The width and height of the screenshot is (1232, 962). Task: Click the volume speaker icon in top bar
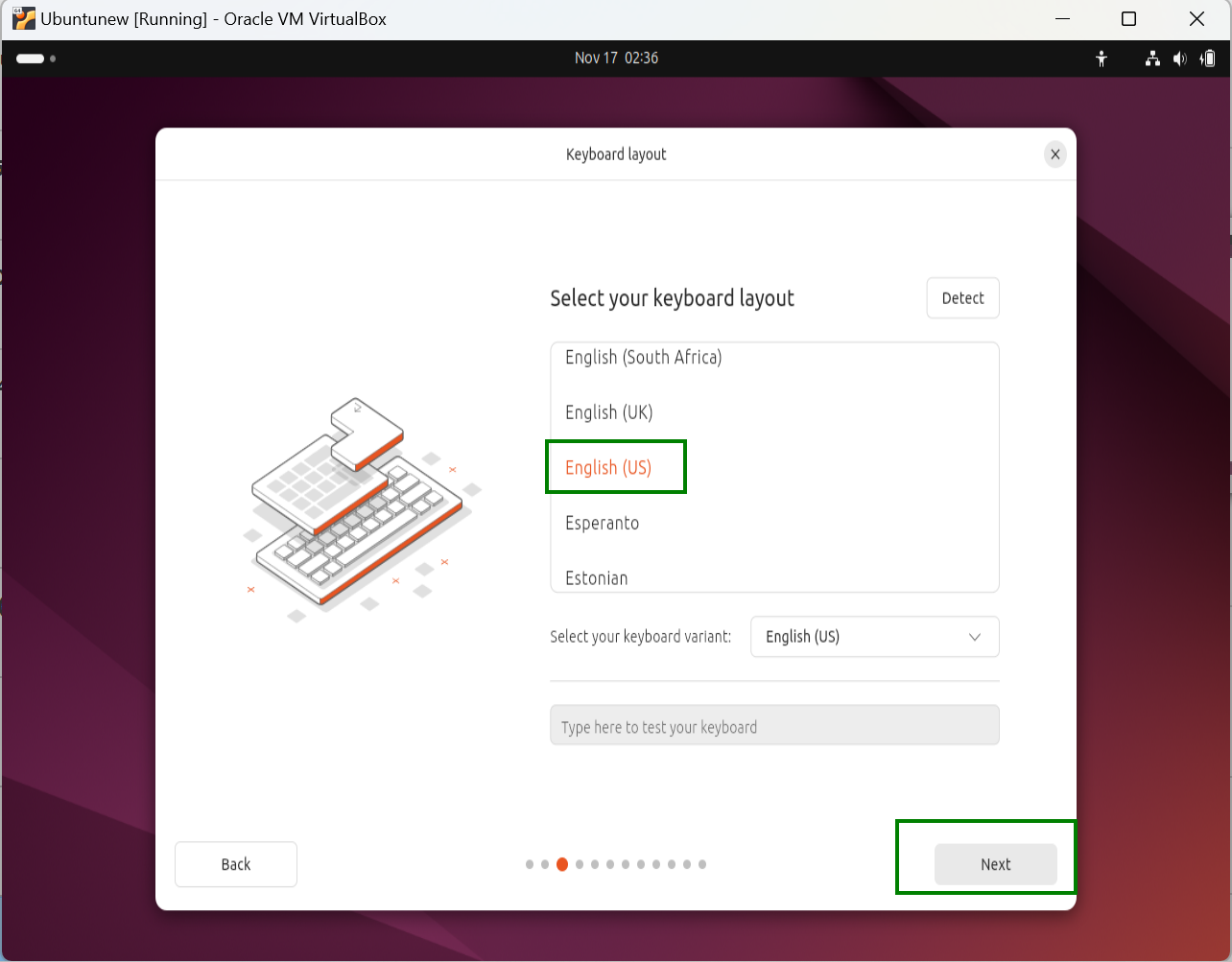1180,59
